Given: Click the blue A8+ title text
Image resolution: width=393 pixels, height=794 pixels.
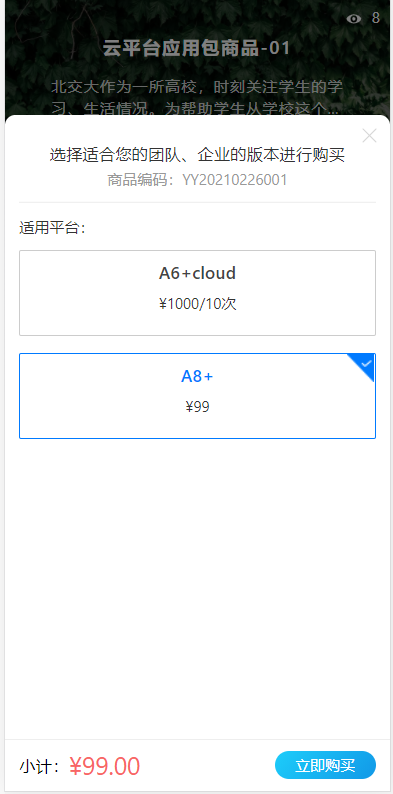Looking at the screenshot, I should point(198,376).
